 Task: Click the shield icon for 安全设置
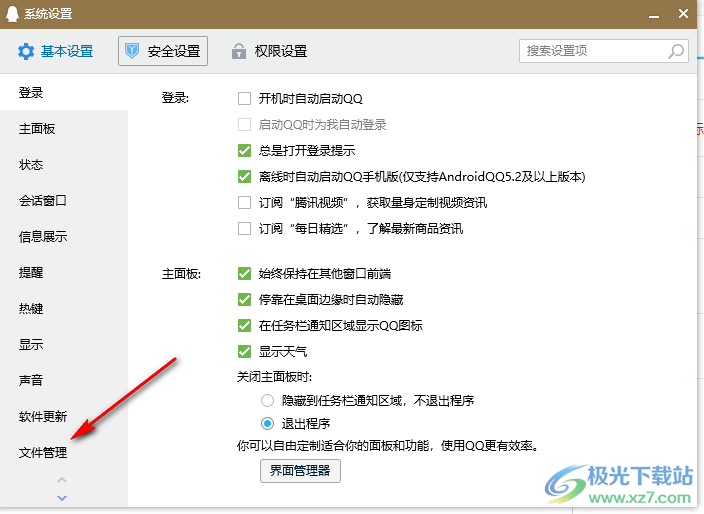pos(132,51)
